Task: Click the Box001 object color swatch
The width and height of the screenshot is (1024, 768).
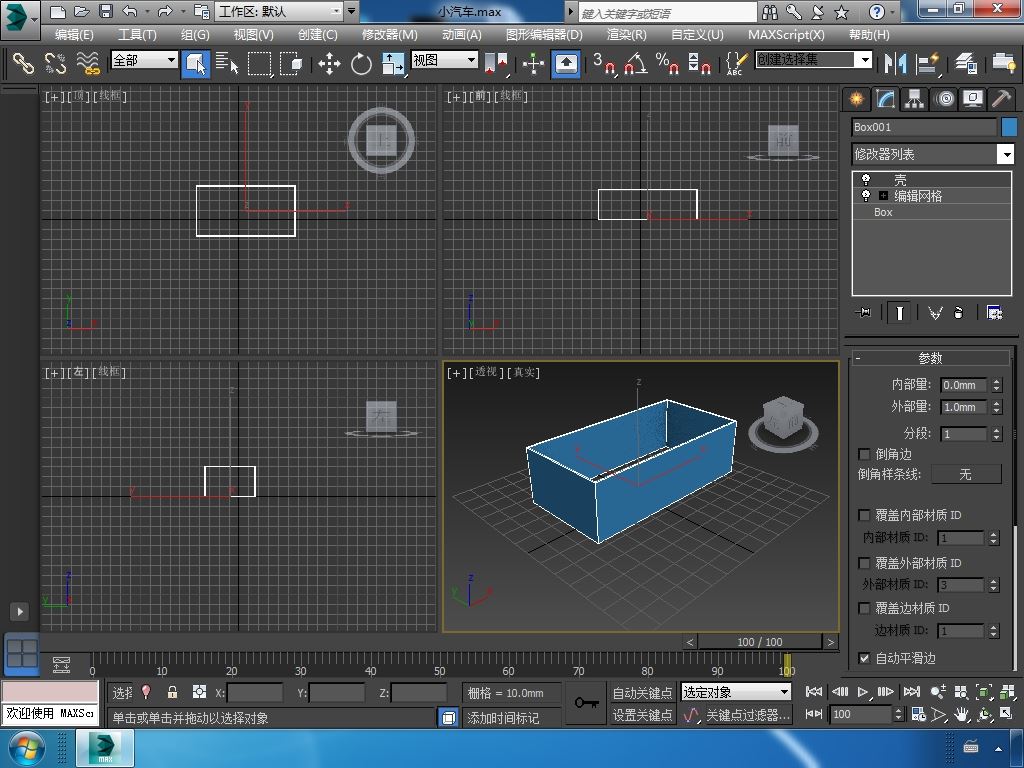Action: 1009,127
